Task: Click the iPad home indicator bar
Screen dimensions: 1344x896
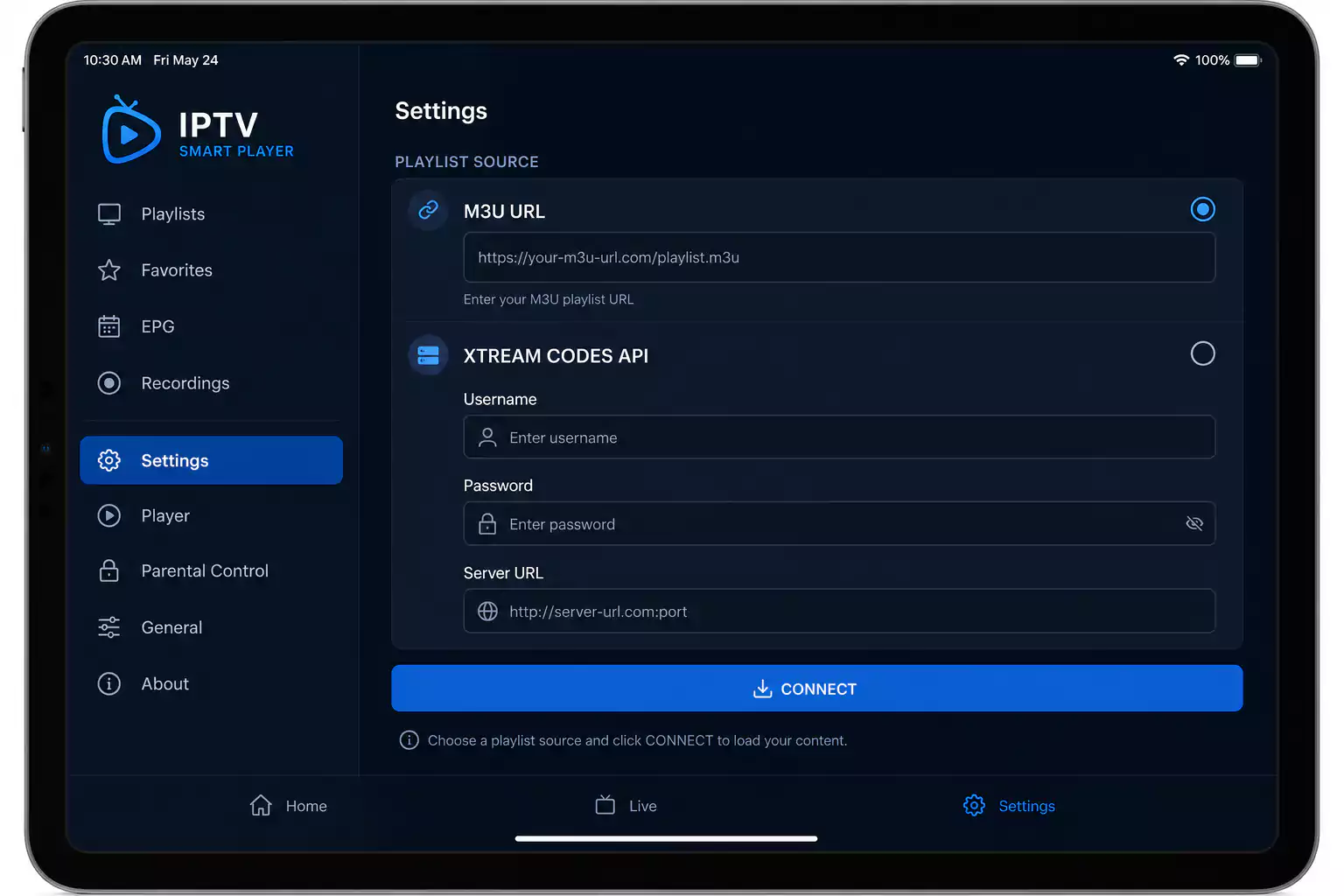Action: 666,838
